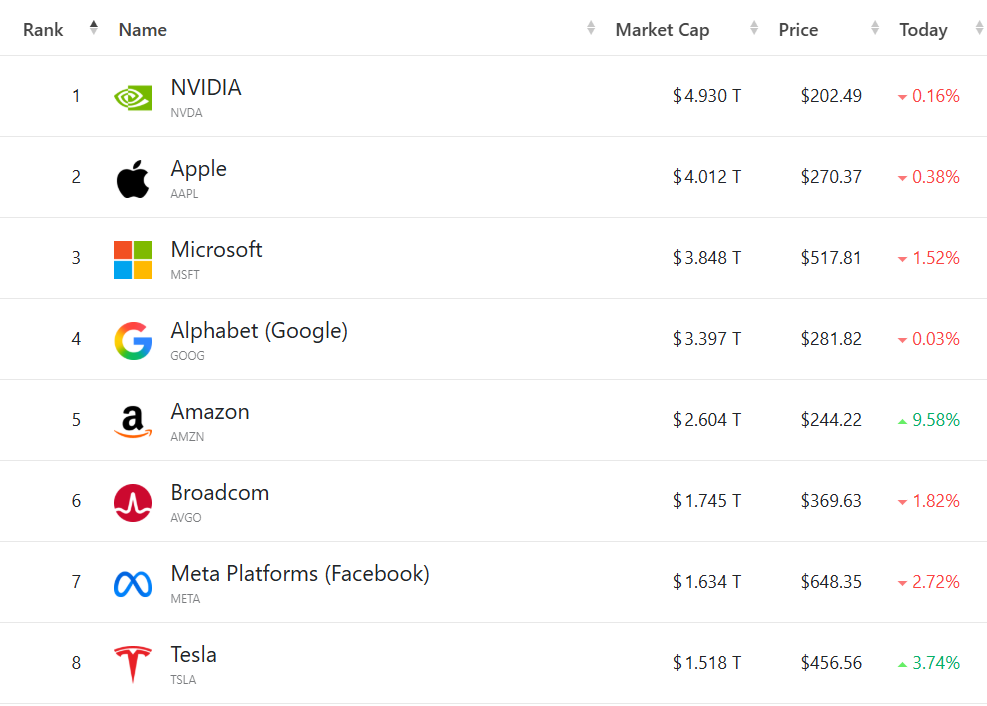Click the Today column header
The image size is (987, 706).
(923, 30)
